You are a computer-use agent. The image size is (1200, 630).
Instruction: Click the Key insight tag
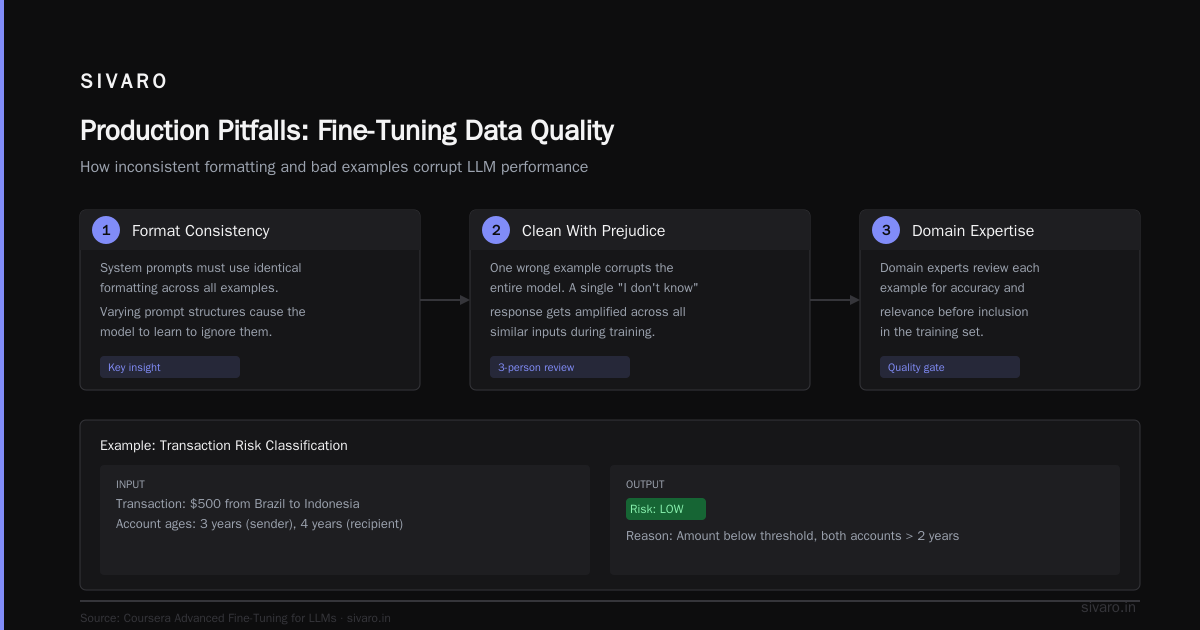[170, 367]
